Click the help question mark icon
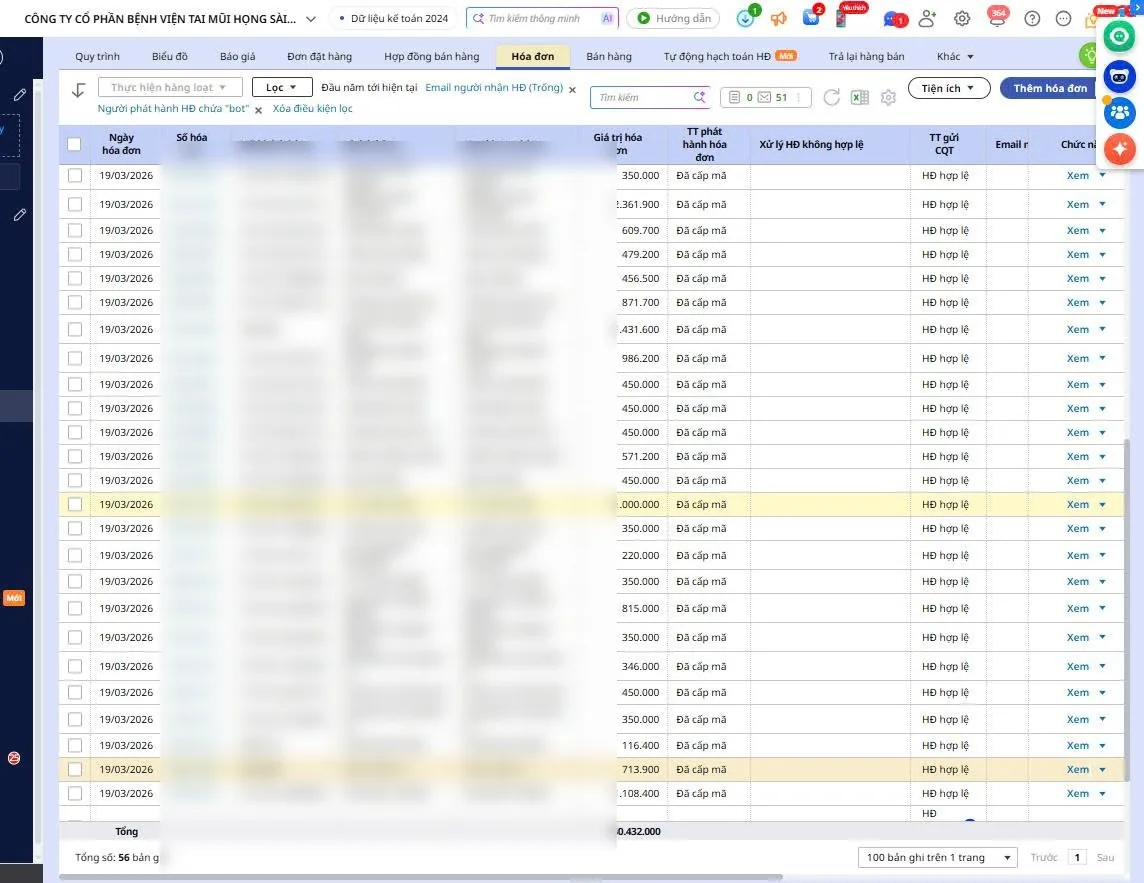 pyautogui.click(x=1032, y=18)
